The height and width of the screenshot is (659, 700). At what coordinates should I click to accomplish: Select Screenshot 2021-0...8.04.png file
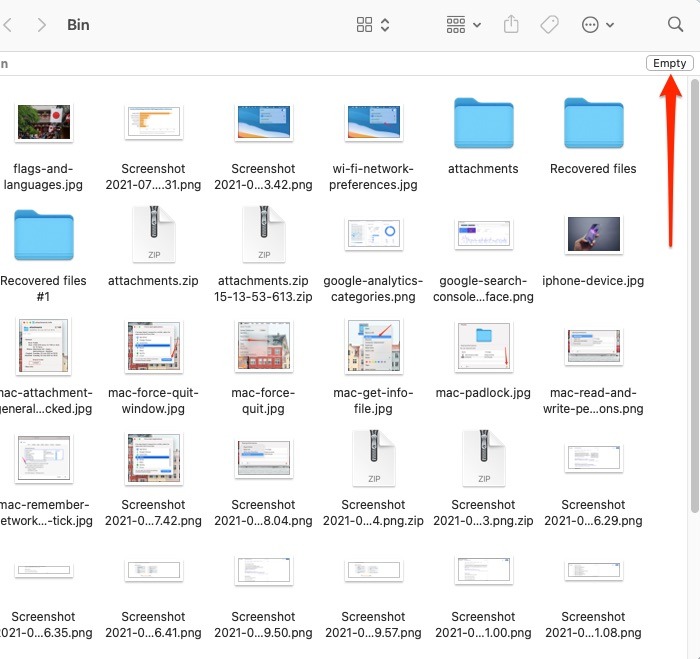pos(263,459)
